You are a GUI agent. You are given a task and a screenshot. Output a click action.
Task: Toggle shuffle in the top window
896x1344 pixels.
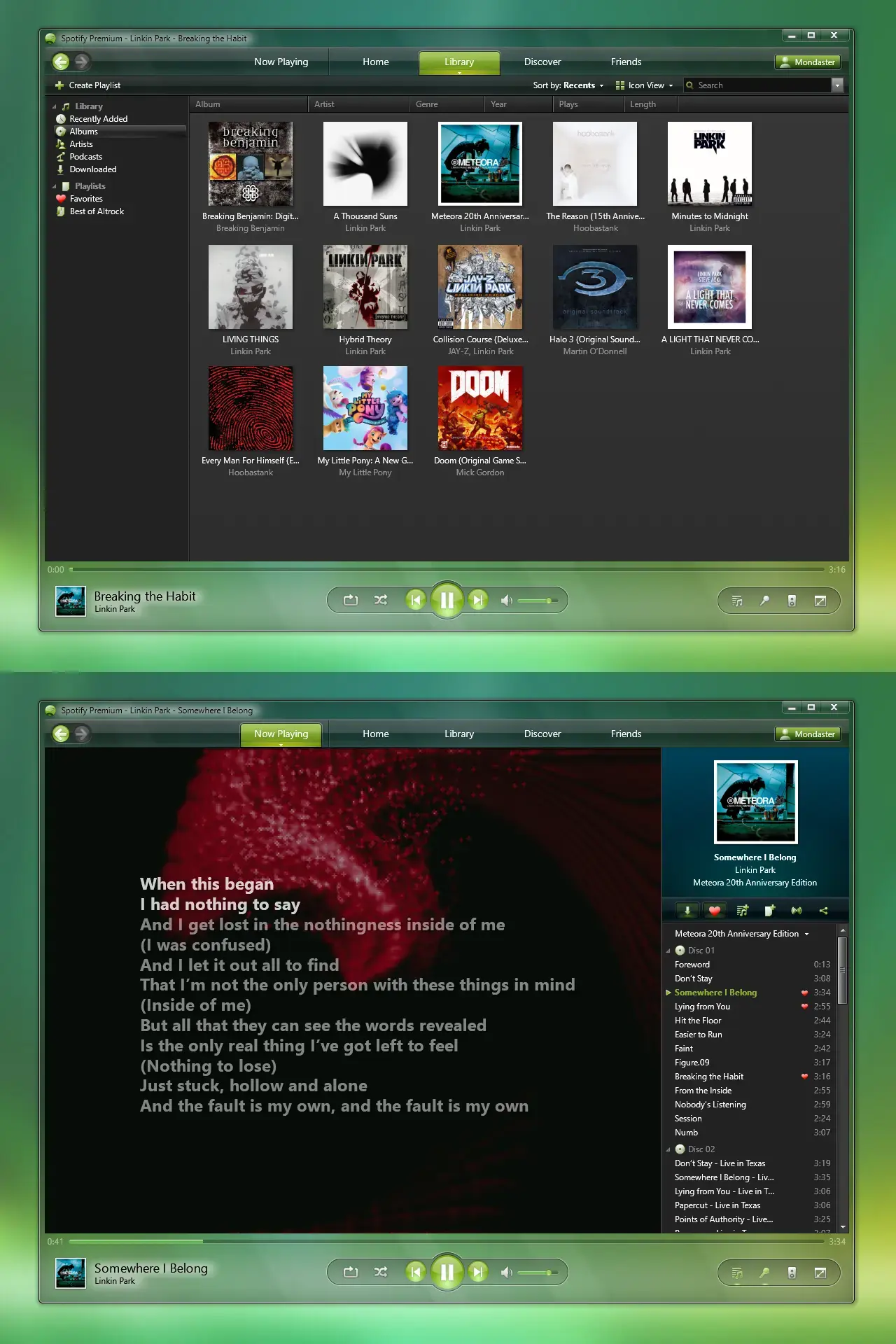coord(381,600)
